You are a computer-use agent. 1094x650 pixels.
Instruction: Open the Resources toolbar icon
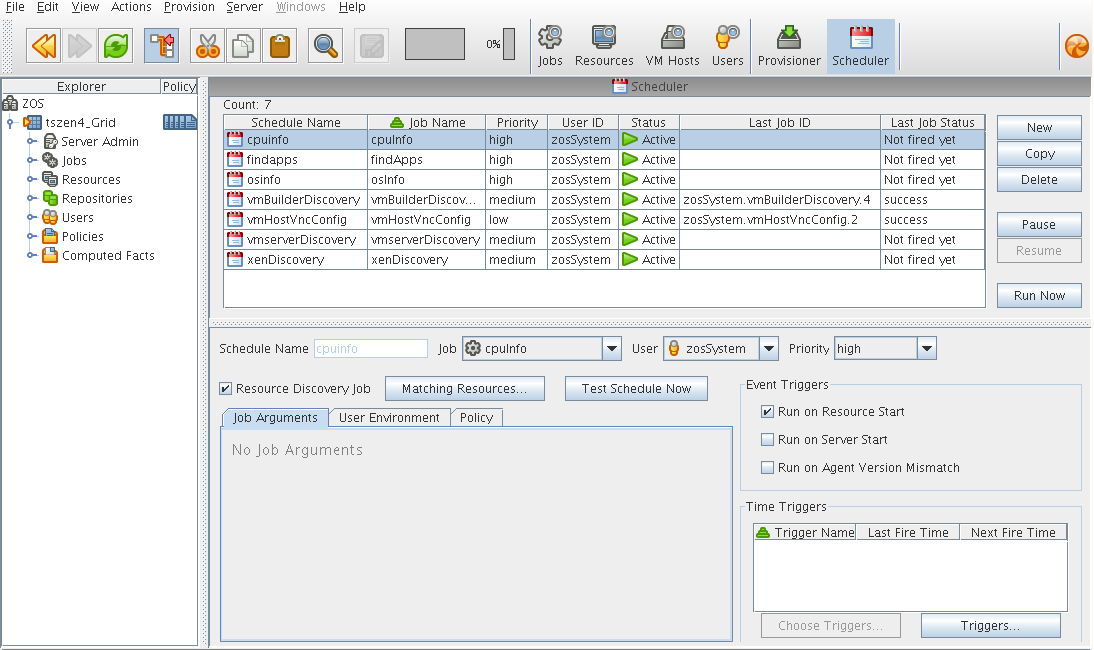click(x=604, y=46)
